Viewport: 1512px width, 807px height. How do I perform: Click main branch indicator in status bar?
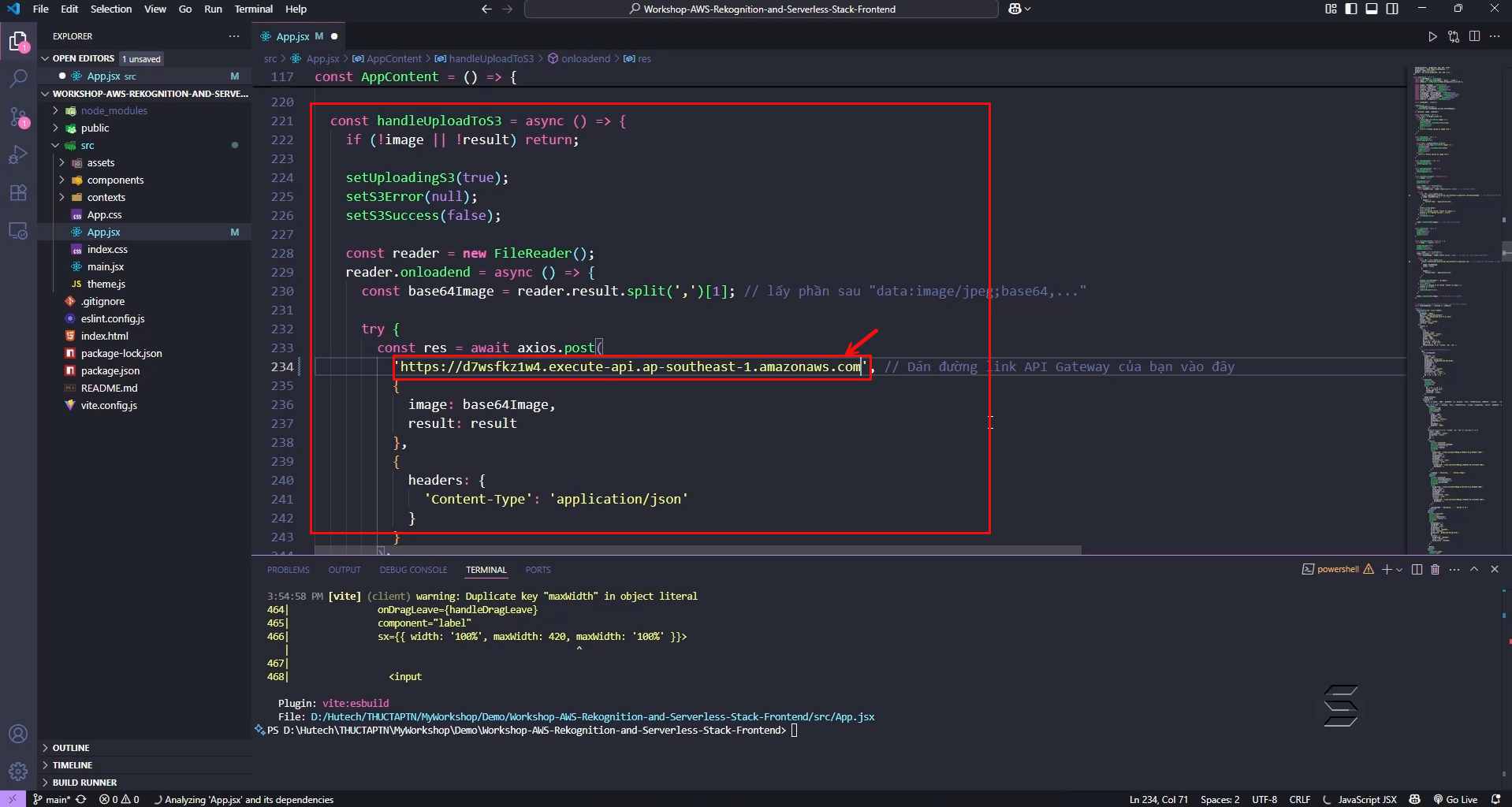(x=51, y=799)
